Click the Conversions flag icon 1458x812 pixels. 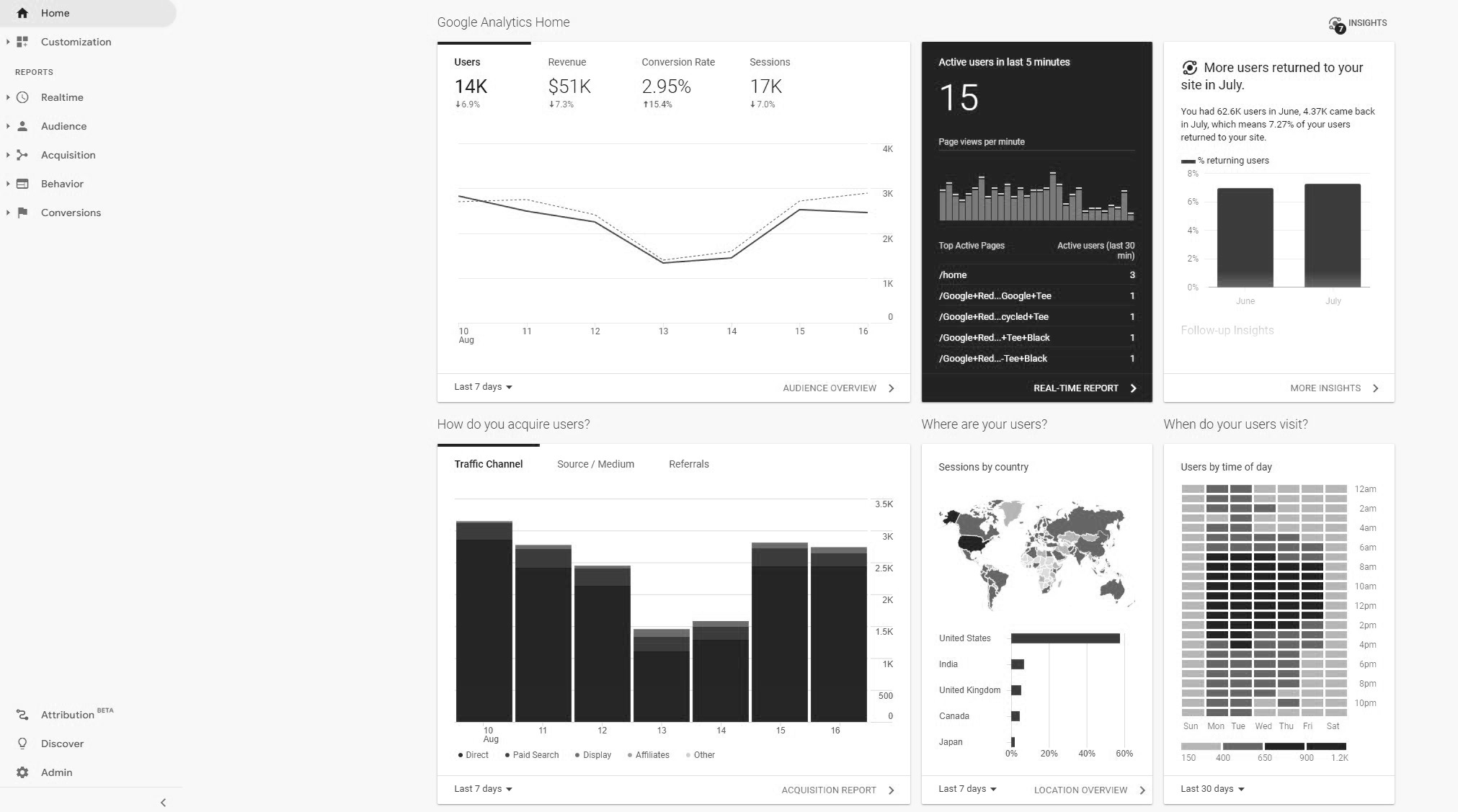coord(22,213)
